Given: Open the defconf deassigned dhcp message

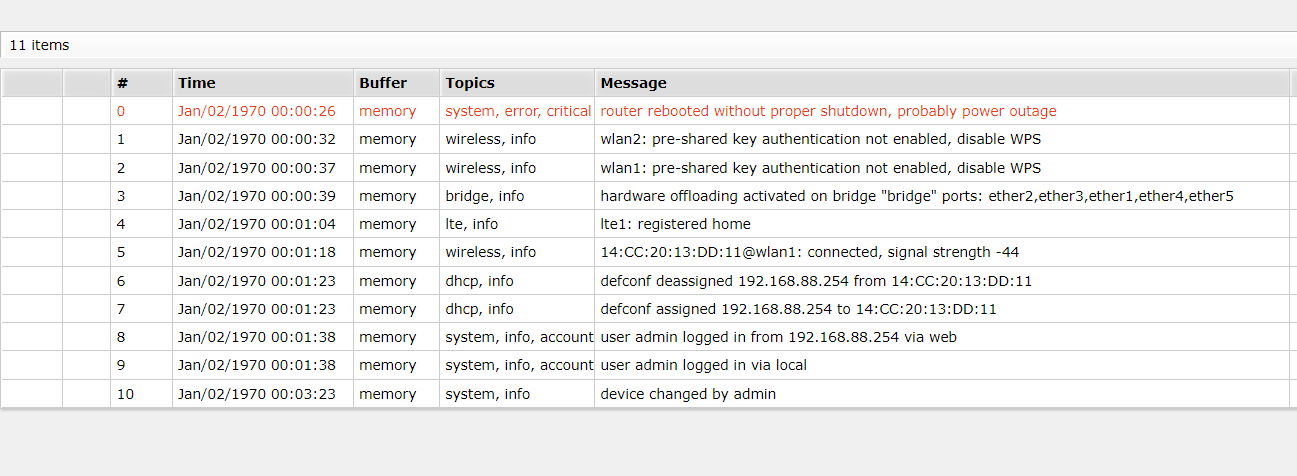Looking at the screenshot, I should coord(815,281).
